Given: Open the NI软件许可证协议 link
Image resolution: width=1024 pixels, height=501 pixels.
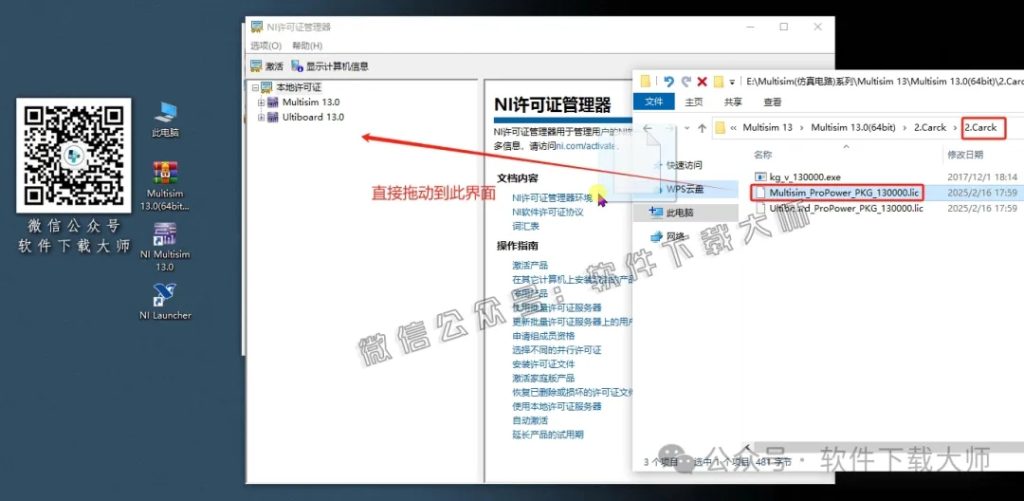Looking at the screenshot, I should (x=547, y=212).
